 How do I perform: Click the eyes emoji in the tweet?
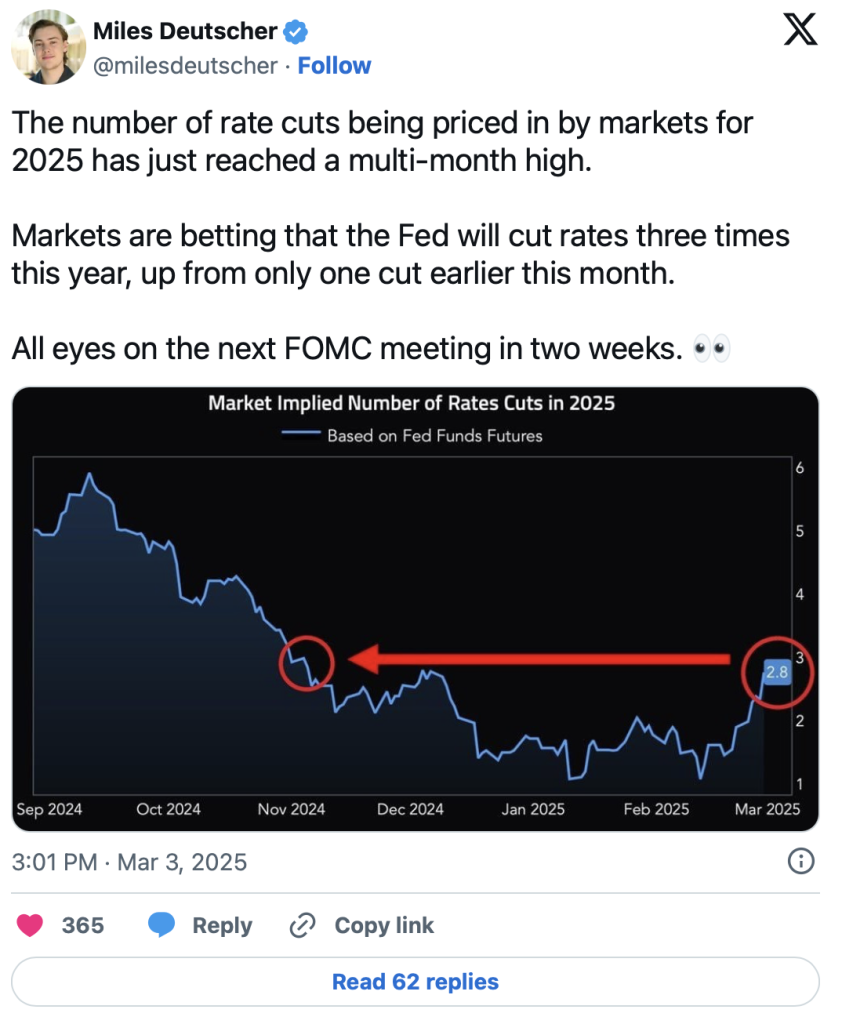click(x=711, y=349)
